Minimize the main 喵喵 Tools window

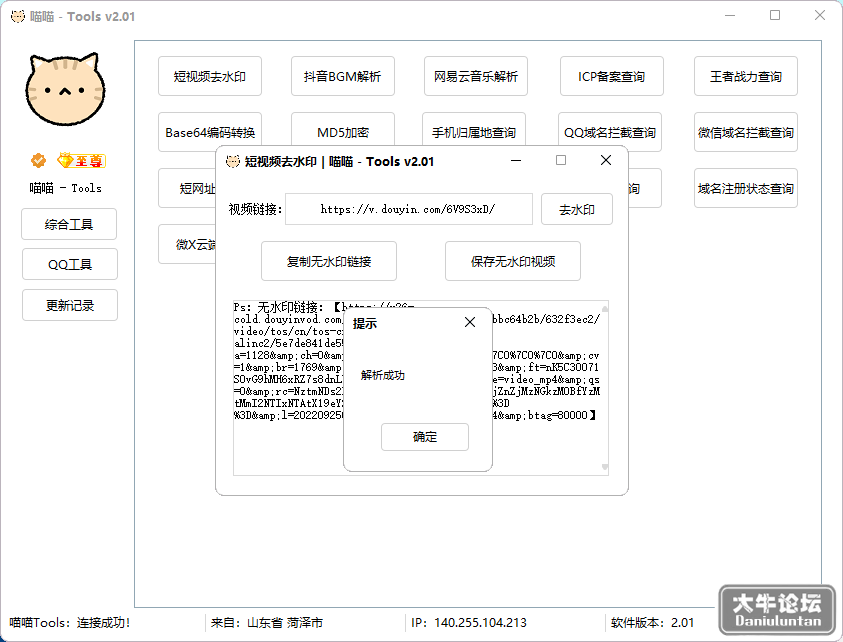coord(730,16)
